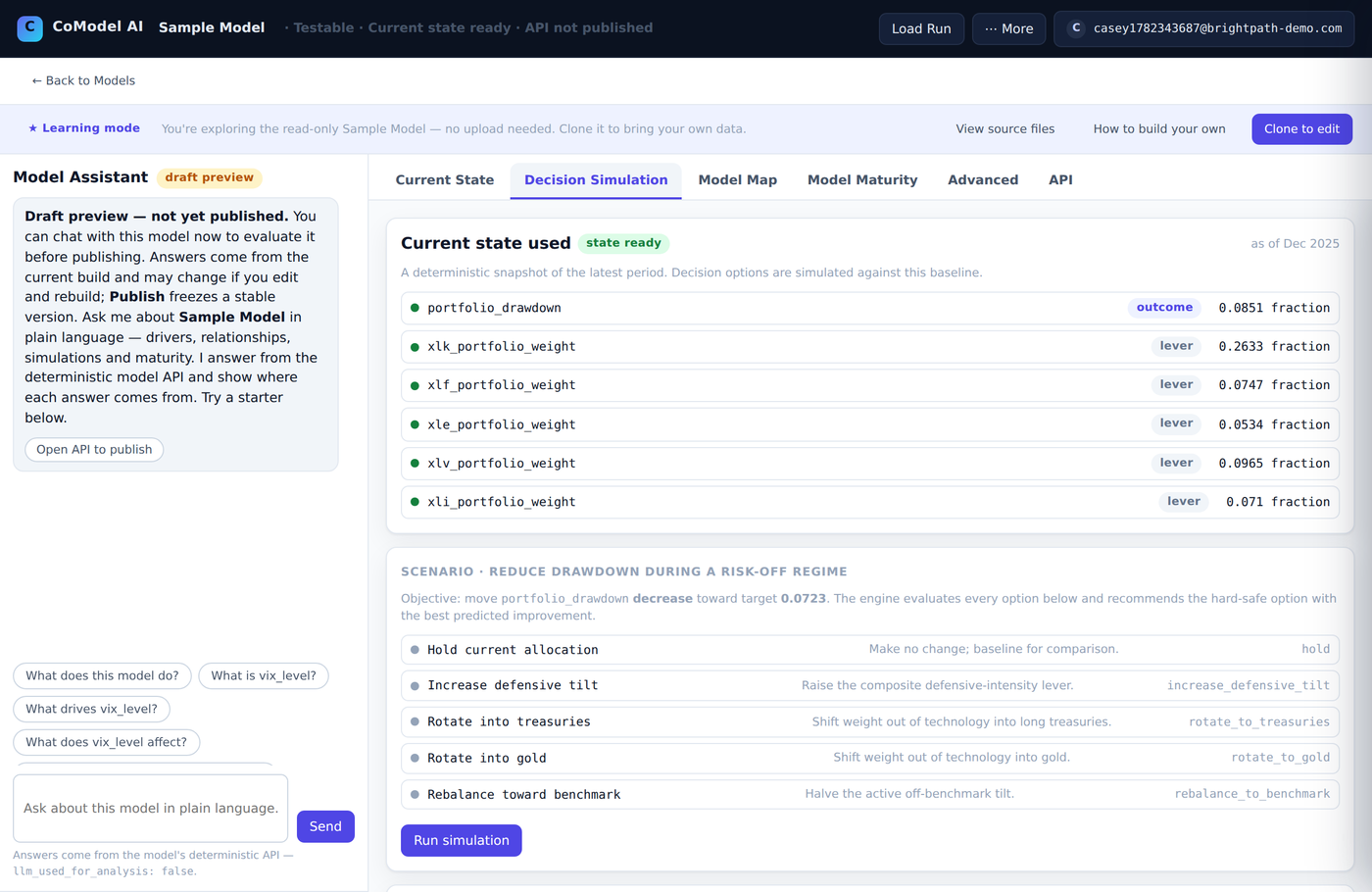This screenshot has width=1372, height=892.
Task: Click the lever tag on xlk_portfolio_weight
Action: [x=1176, y=346]
